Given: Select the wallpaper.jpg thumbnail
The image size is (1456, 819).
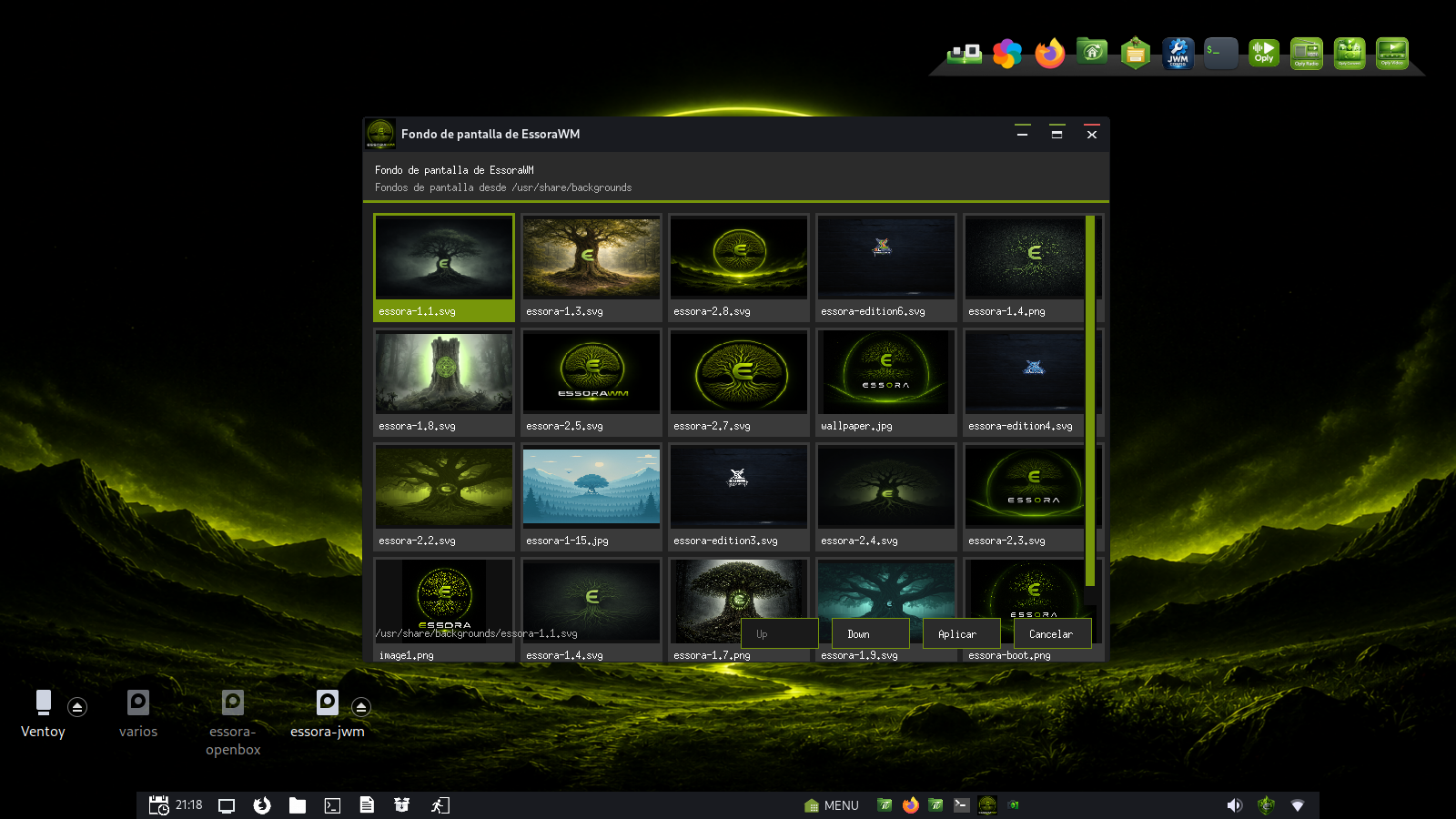Looking at the screenshot, I should pos(886,382).
